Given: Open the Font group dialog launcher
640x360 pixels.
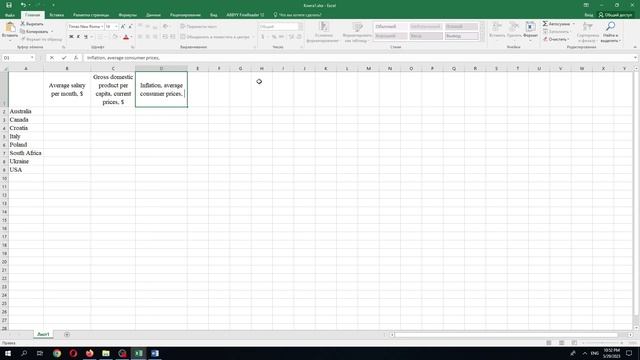Looking at the screenshot, I should pyautogui.click(x=132, y=47).
